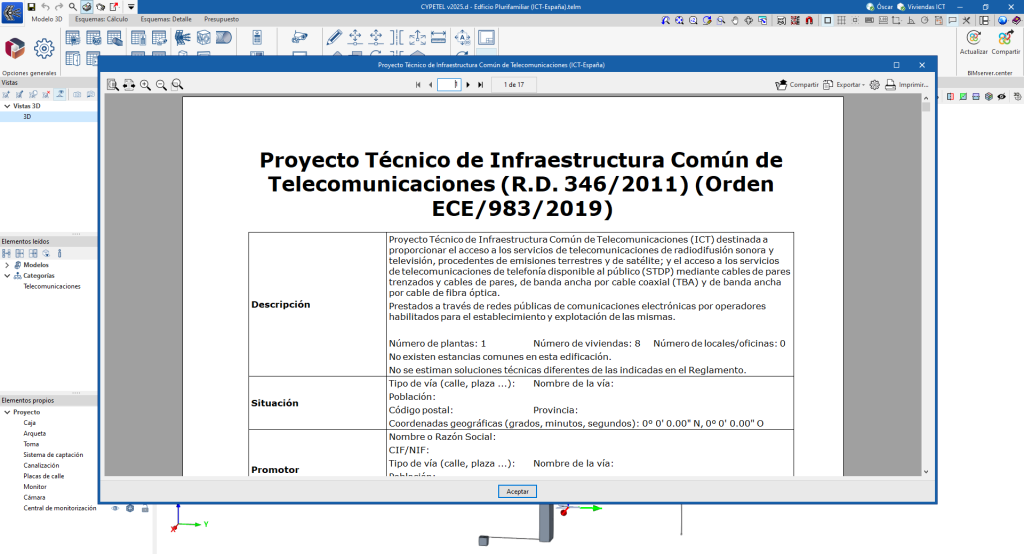This screenshot has width=1024, height=554.
Task: Select the pencil Edit tool in ribbon
Action: 334,37
